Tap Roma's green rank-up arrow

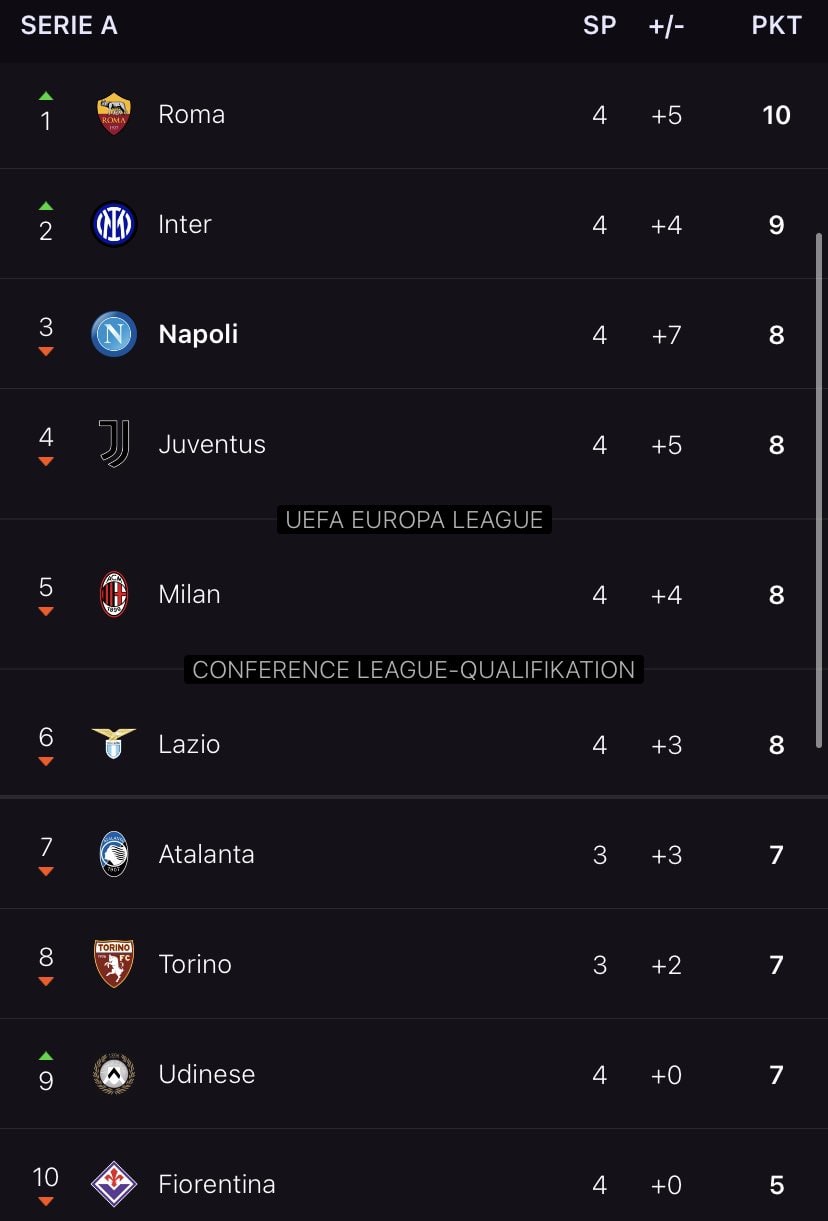pyautogui.click(x=45, y=96)
